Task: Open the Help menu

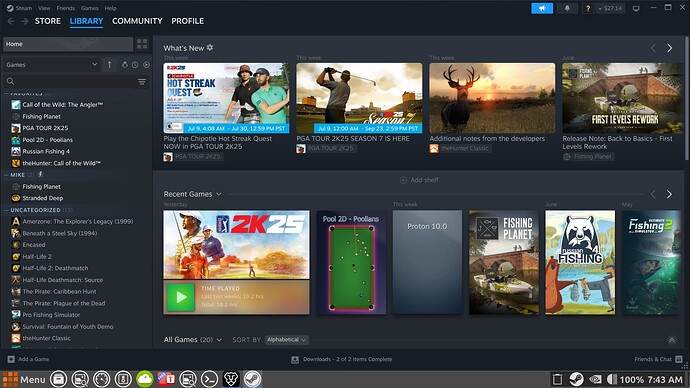Action: tap(110, 8)
